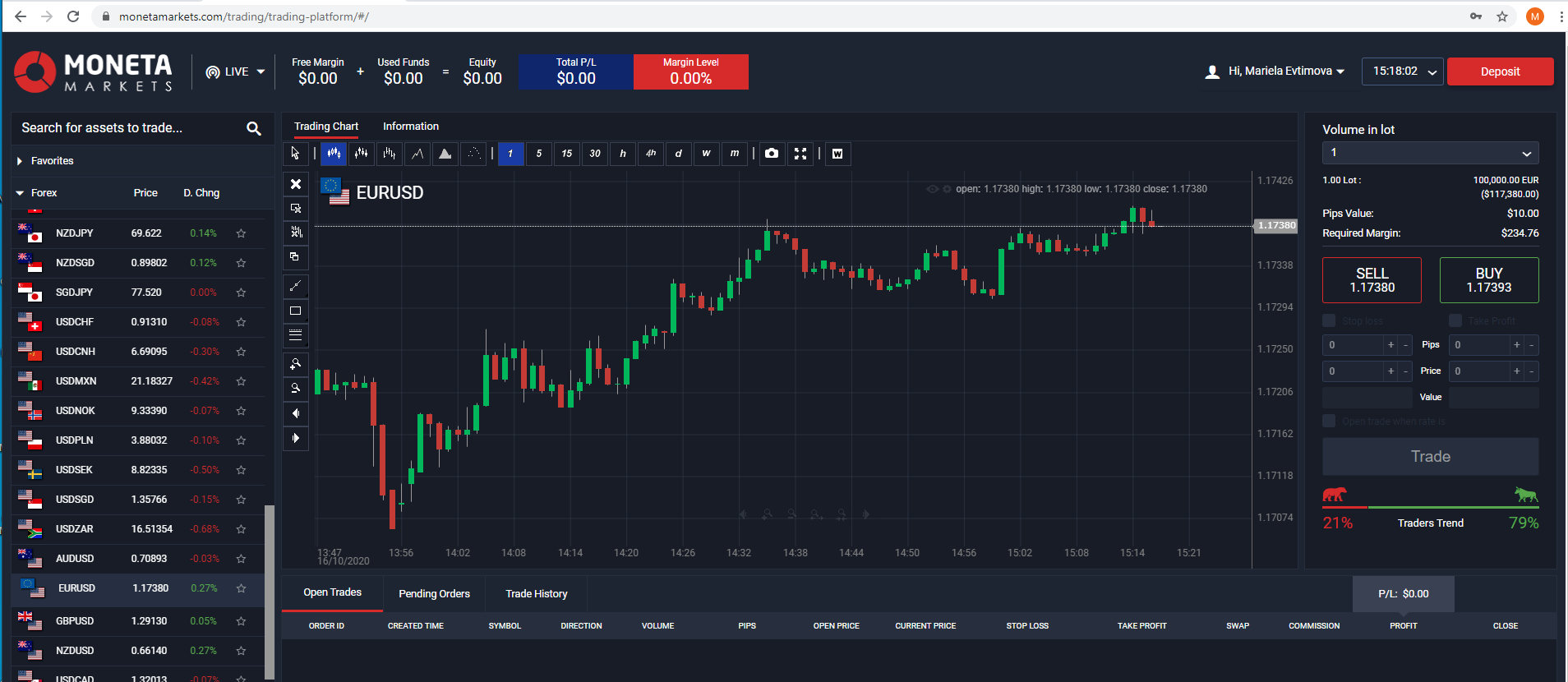Set chart timeframe to 5 minutes

pyautogui.click(x=538, y=154)
